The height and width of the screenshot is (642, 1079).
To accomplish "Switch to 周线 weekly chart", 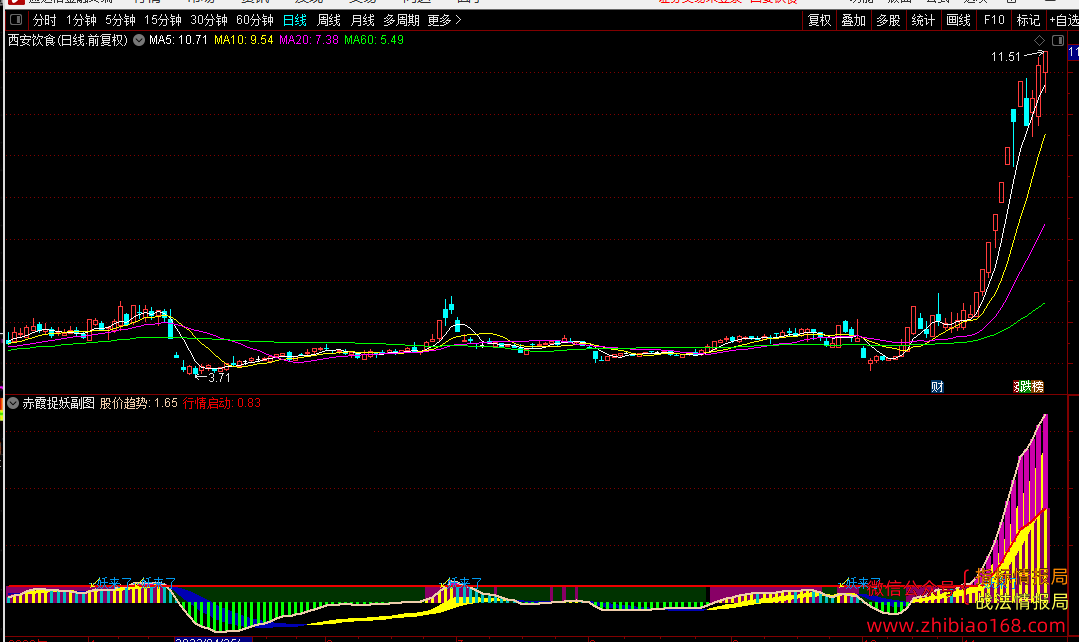I will point(329,20).
